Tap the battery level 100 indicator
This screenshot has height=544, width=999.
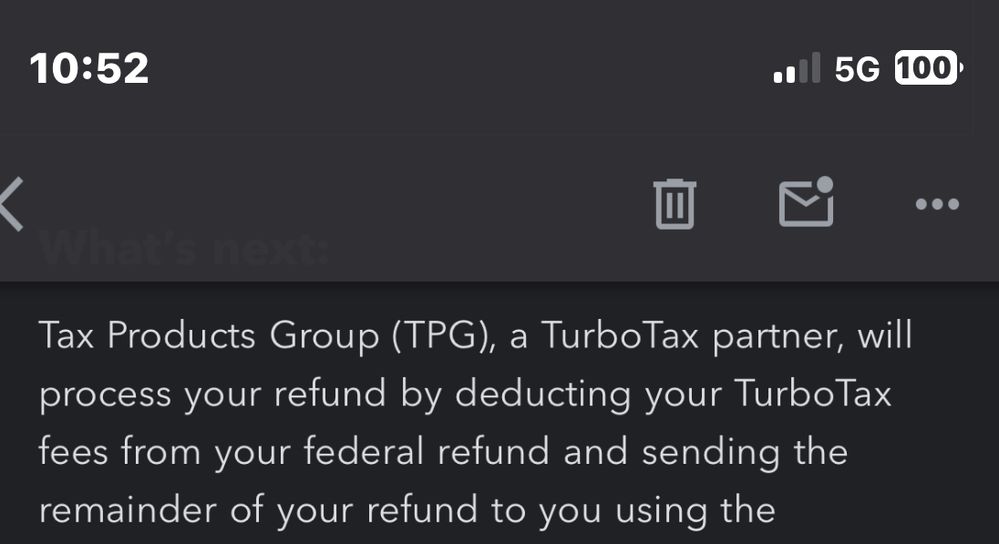pos(928,68)
